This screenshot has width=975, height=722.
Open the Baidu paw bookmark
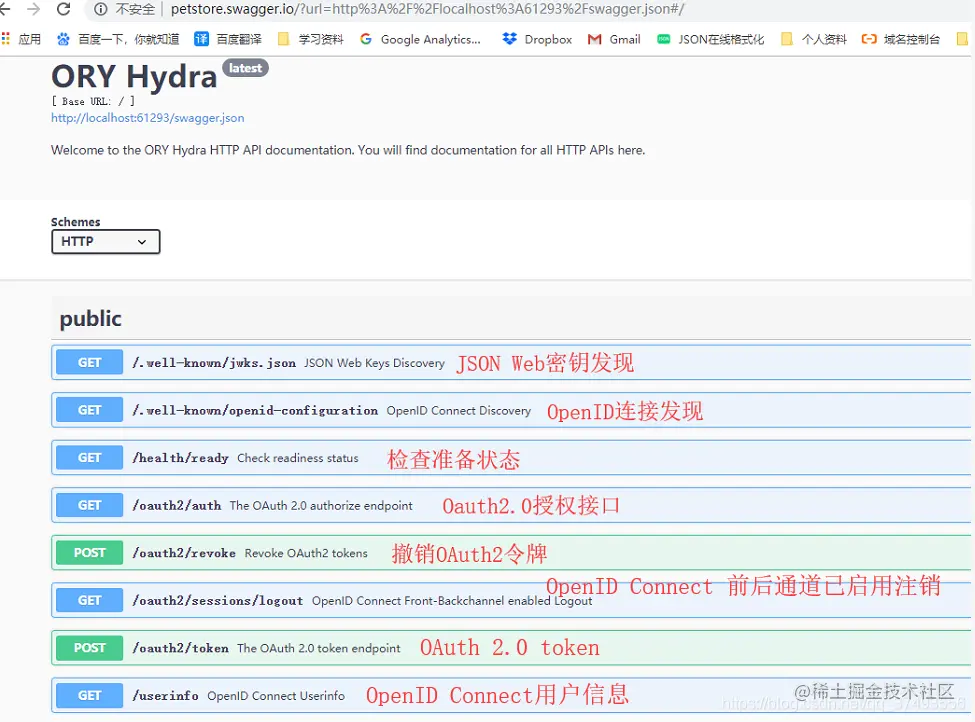(x=63, y=39)
